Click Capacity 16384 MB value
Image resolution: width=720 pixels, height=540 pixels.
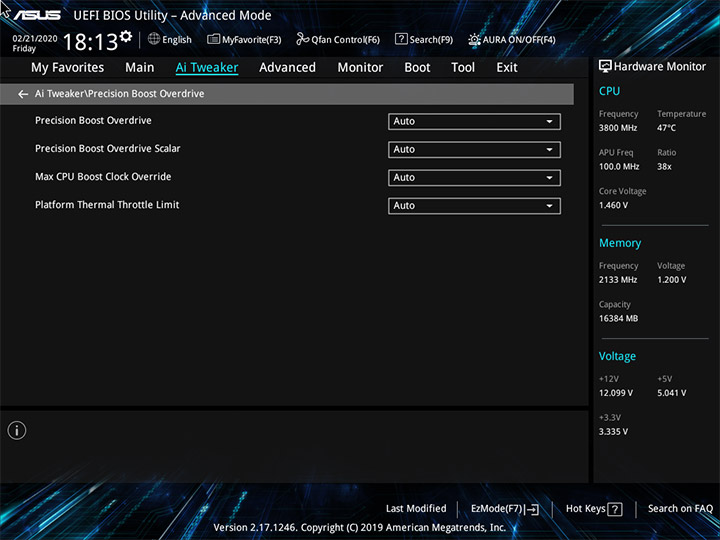tap(618, 318)
